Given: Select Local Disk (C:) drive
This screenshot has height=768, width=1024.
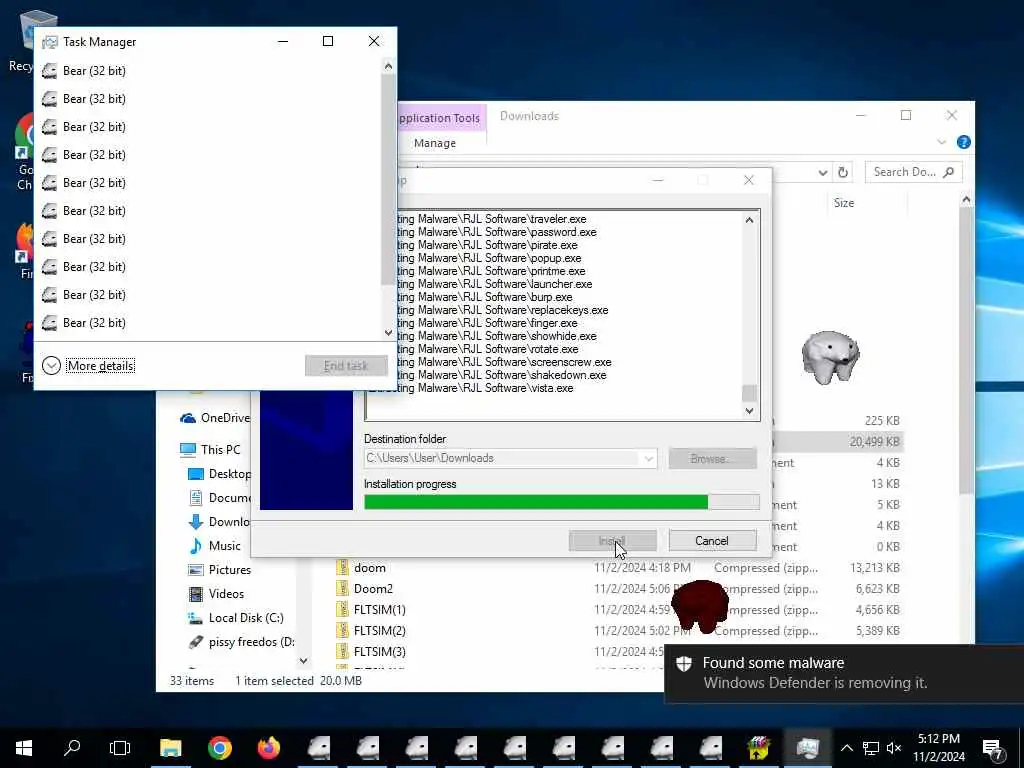Looking at the screenshot, I should tap(236, 618).
